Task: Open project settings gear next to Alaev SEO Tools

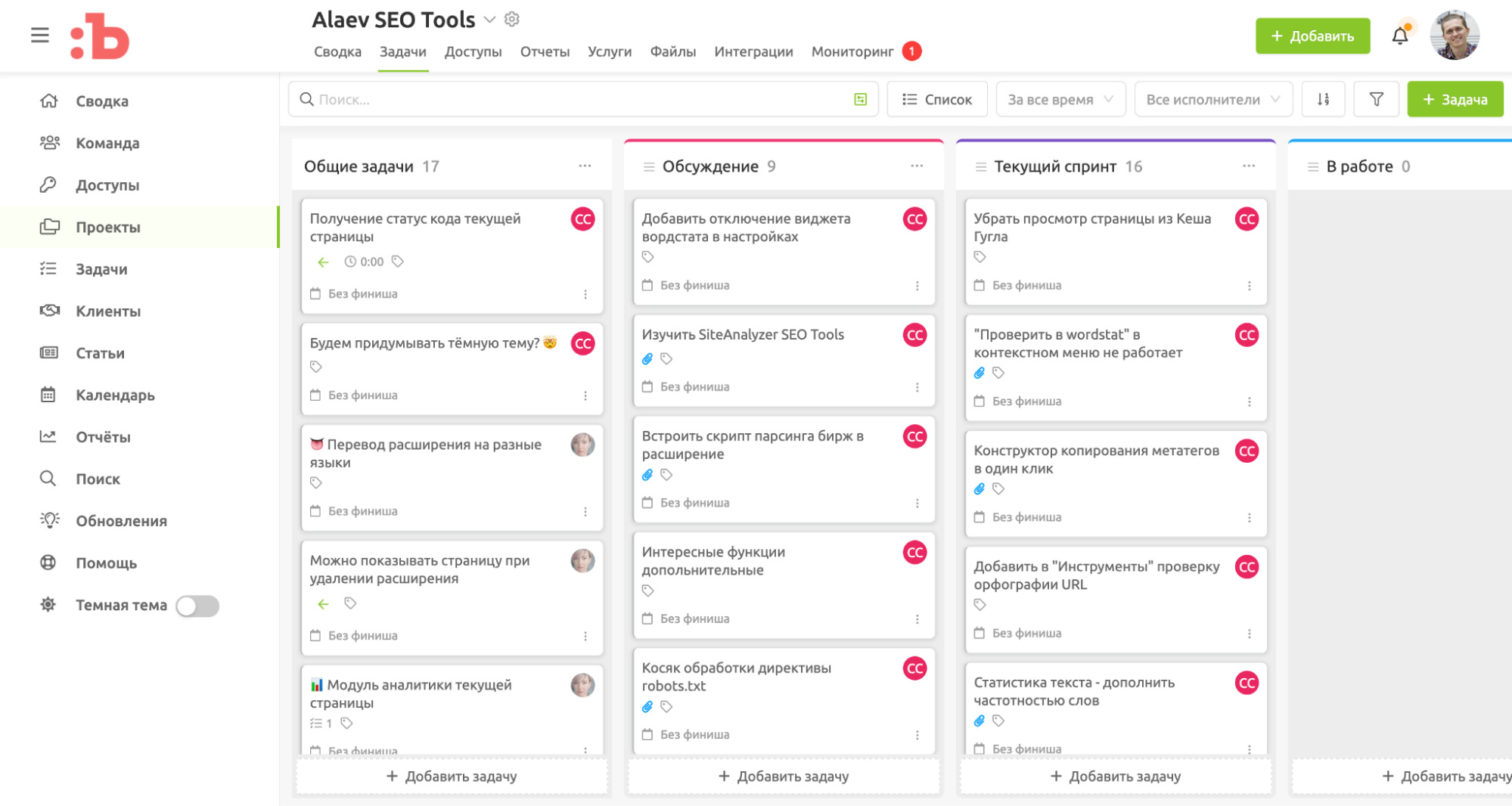Action: (x=512, y=20)
